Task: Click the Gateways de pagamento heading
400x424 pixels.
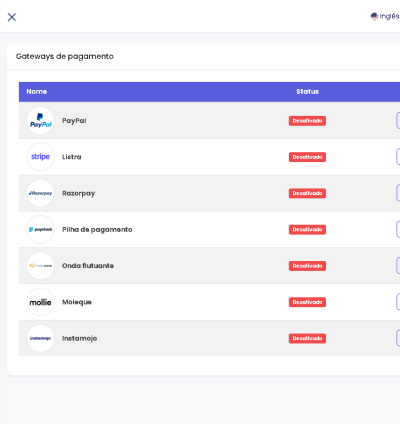Action: coord(65,56)
